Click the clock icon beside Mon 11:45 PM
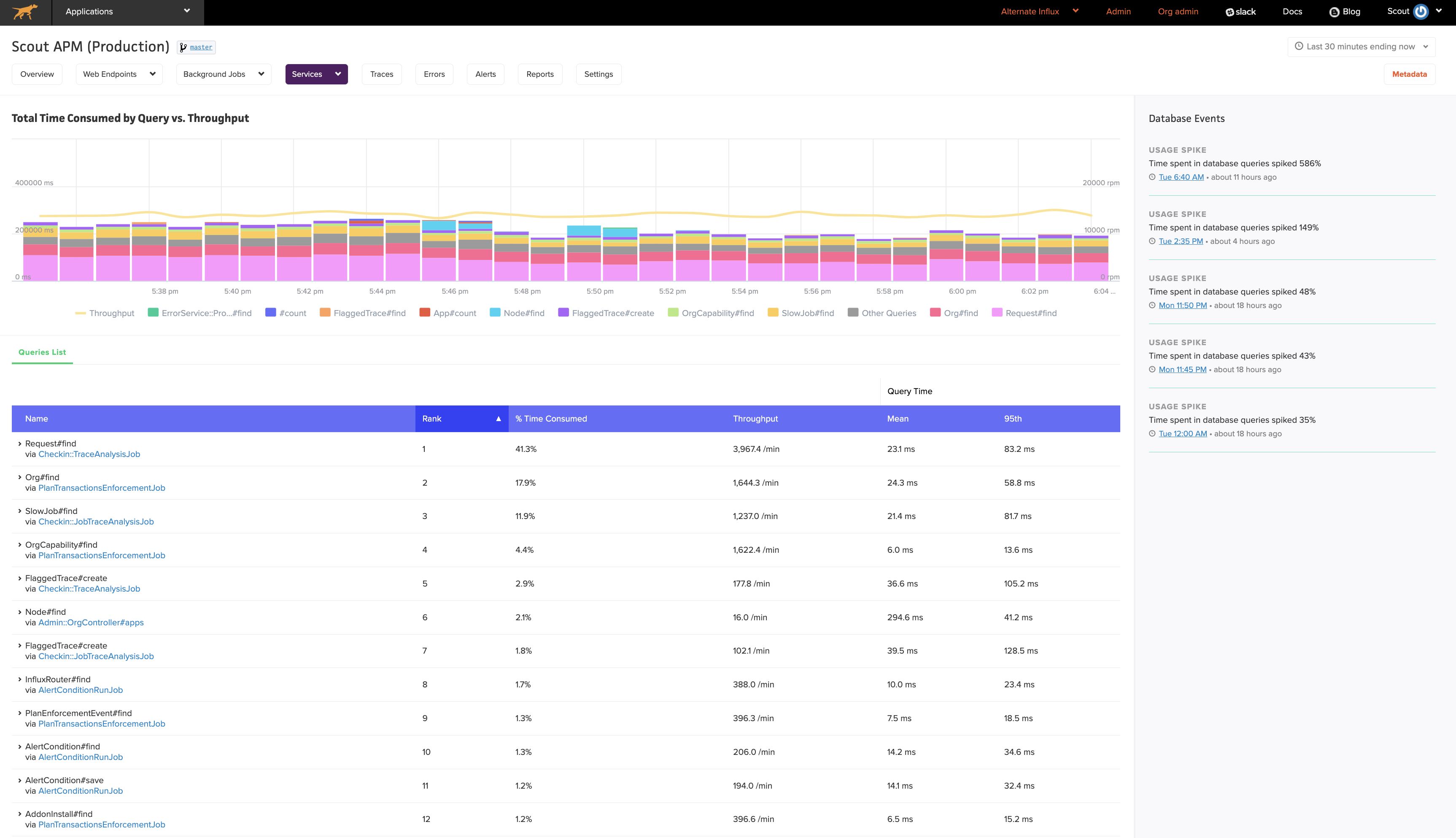 tap(1152, 370)
